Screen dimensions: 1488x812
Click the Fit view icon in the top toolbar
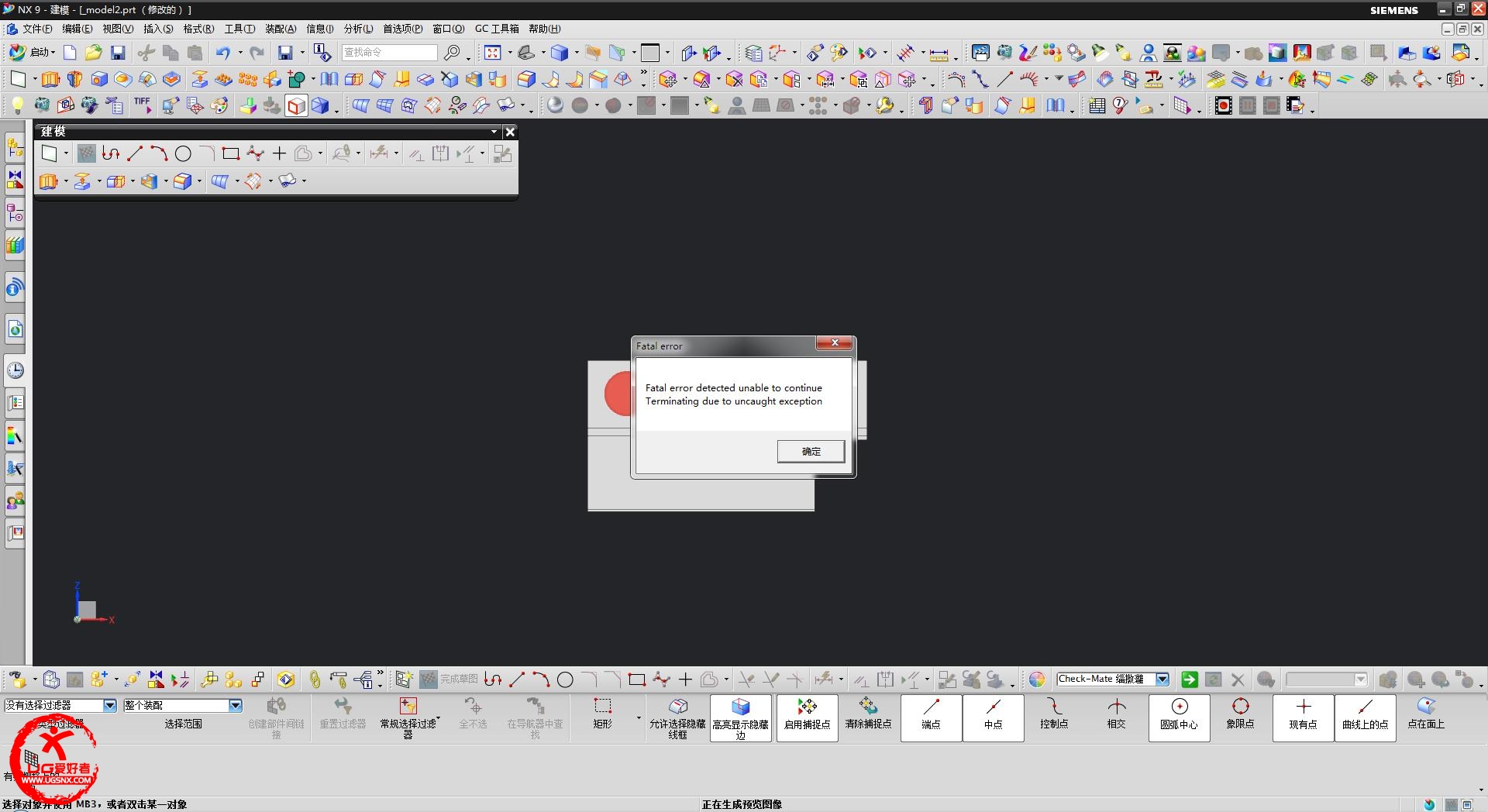click(493, 53)
